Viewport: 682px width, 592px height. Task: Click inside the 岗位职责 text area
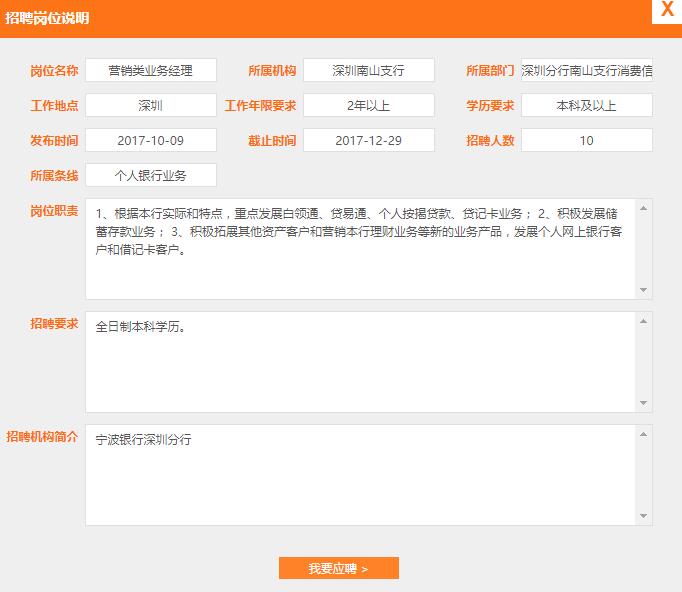tap(360, 248)
